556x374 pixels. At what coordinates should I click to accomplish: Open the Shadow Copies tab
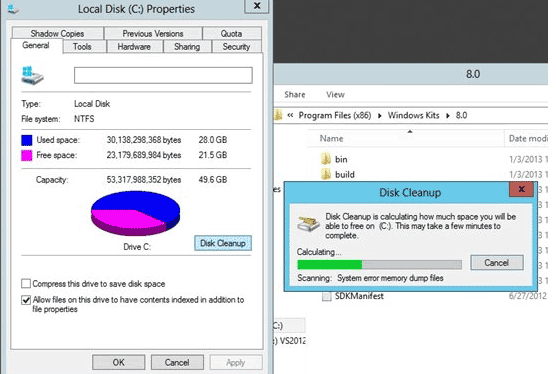(58, 33)
